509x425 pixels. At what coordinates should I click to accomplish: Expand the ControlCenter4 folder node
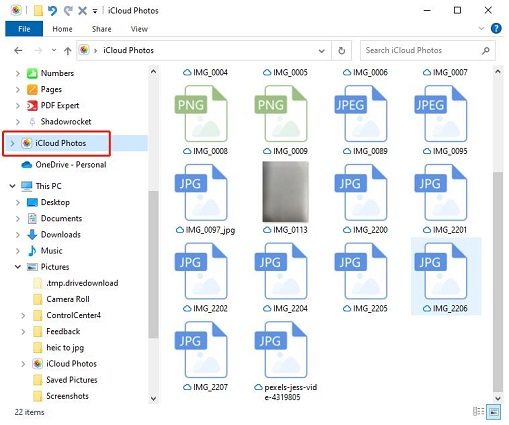(23, 315)
